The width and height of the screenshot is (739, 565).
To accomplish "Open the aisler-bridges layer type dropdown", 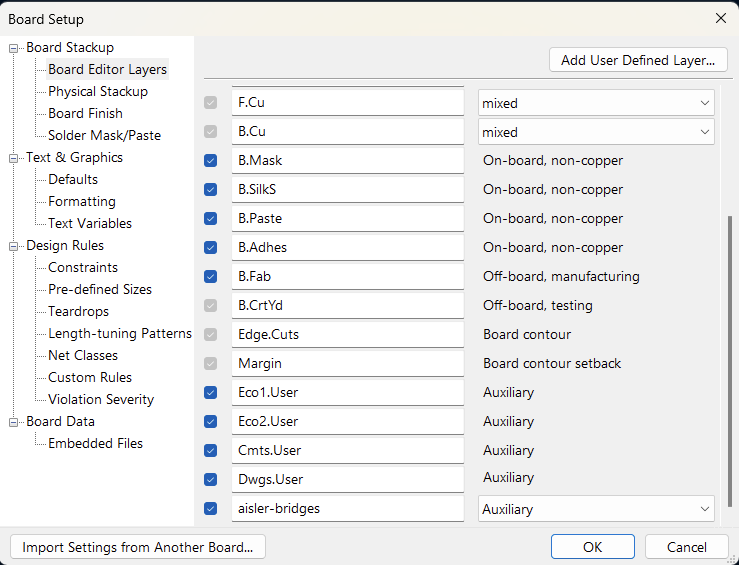I will 596,509.
